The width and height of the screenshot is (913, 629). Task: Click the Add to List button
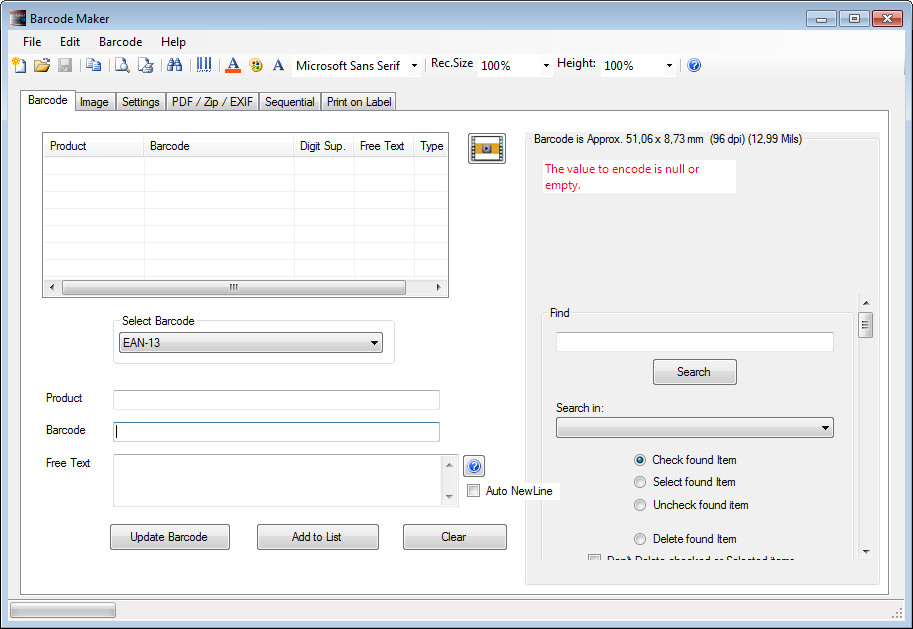click(317, 537)
